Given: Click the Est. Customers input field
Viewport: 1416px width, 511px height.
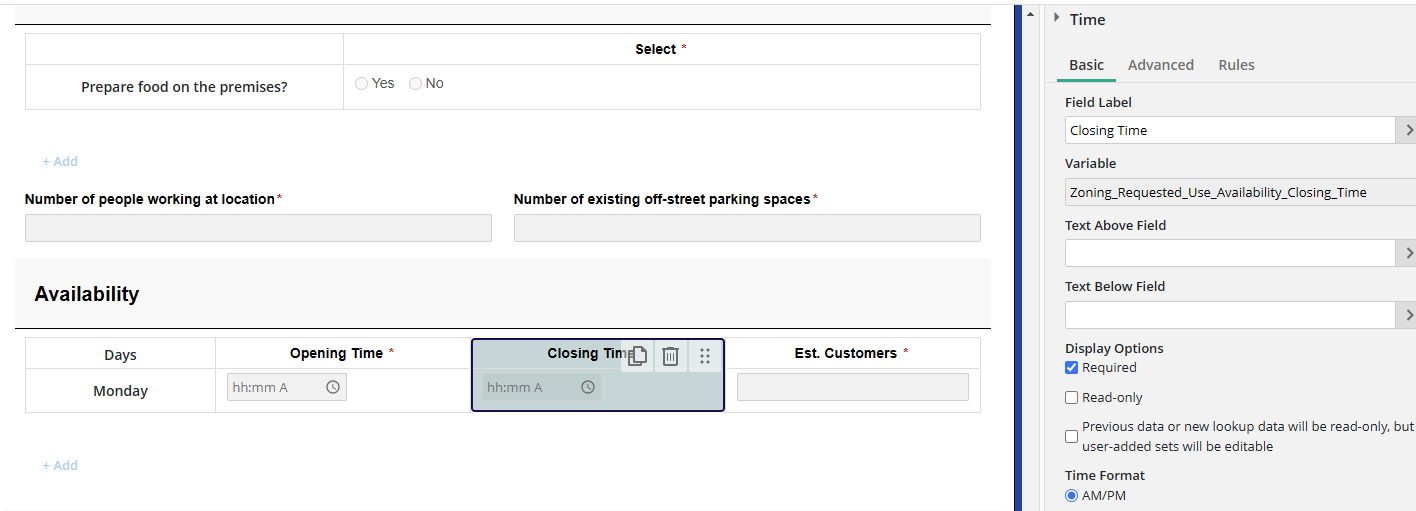Looking at the screenshot, I should 852,387.
